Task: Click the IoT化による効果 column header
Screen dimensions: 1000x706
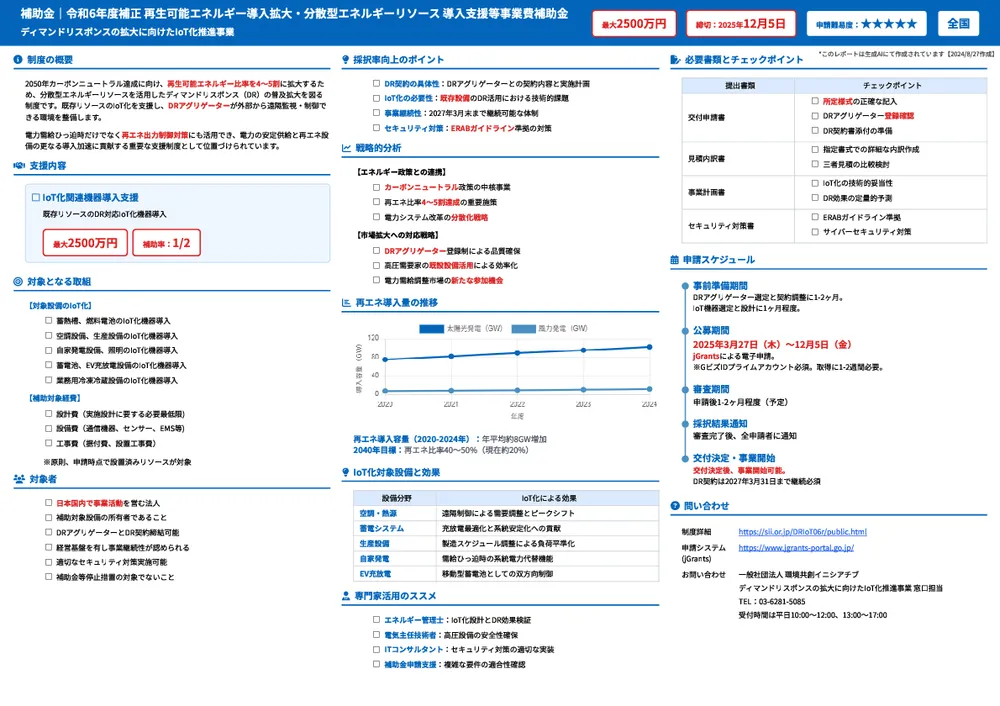Action: tap(548, 498)
